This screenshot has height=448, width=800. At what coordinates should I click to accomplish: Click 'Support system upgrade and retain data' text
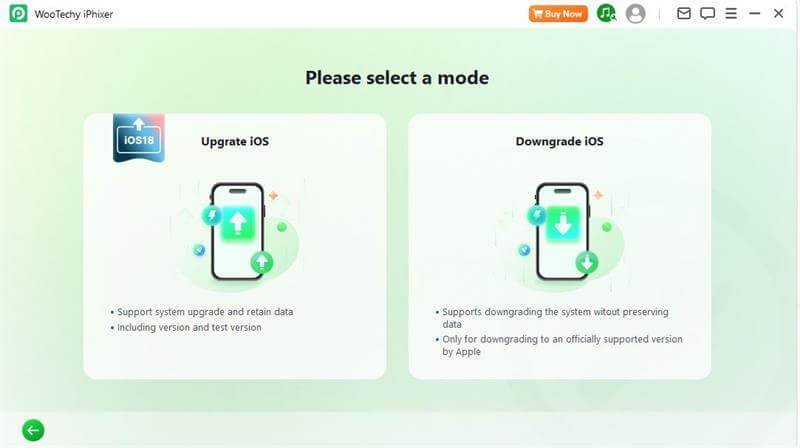205,312
